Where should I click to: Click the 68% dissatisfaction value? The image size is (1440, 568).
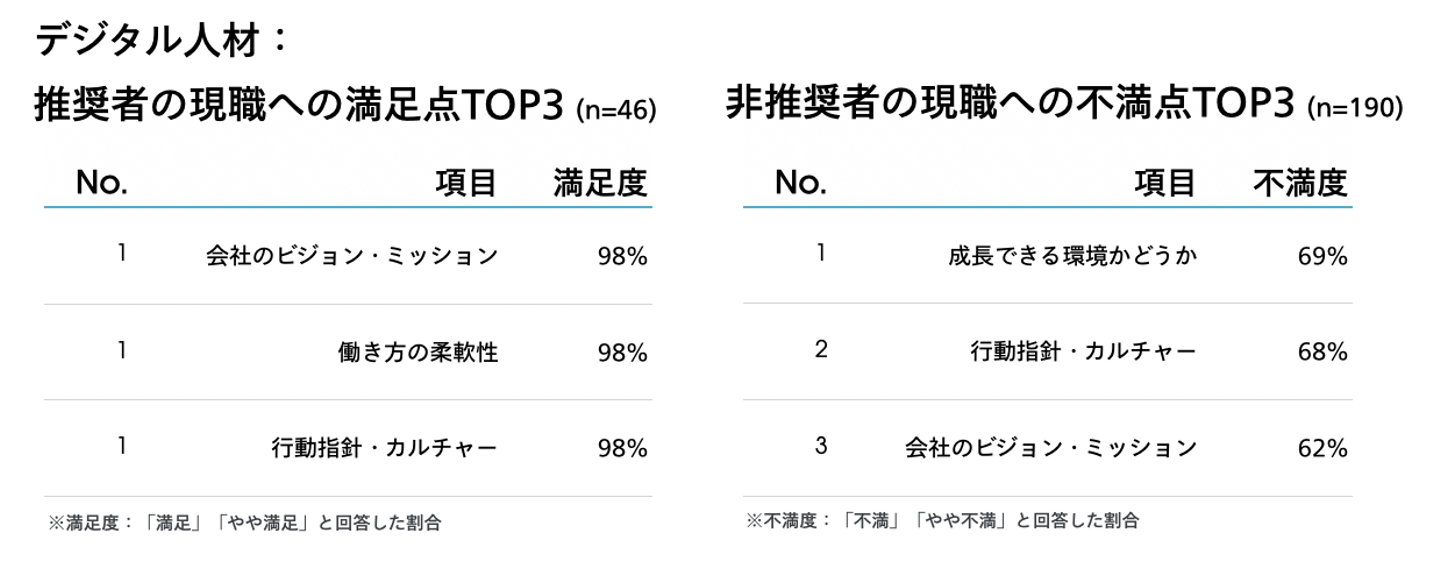(1322, 353)
